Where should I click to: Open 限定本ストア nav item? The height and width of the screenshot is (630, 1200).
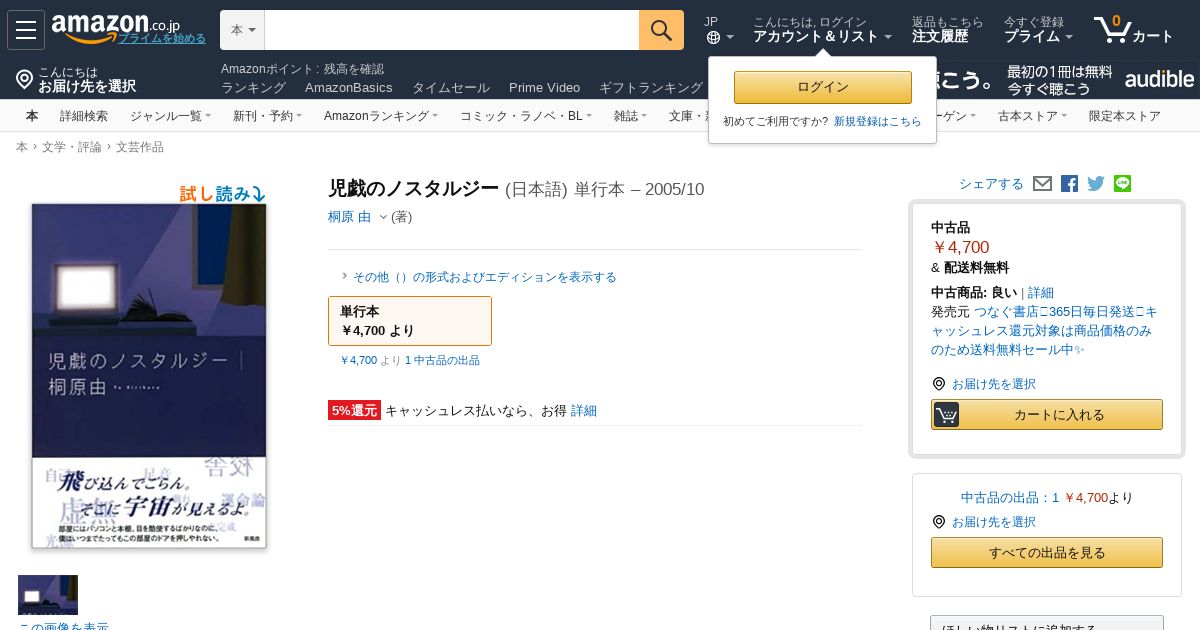(x=1125, y=116)
